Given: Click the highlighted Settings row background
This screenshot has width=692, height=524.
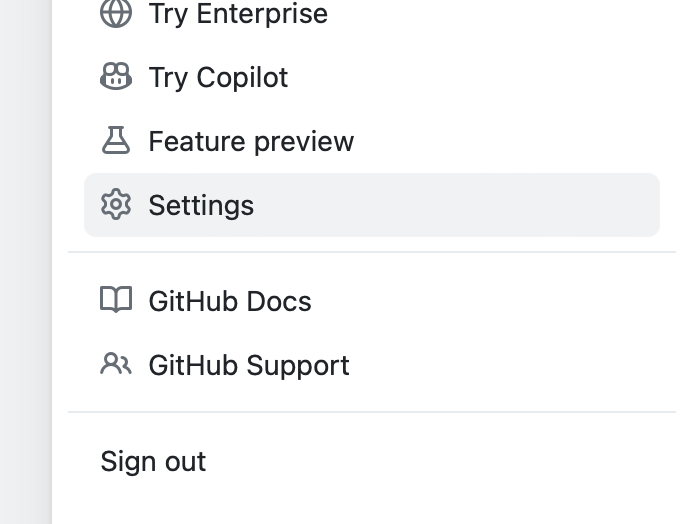Looking at the screenshot, I should click(x=372, y=205).
